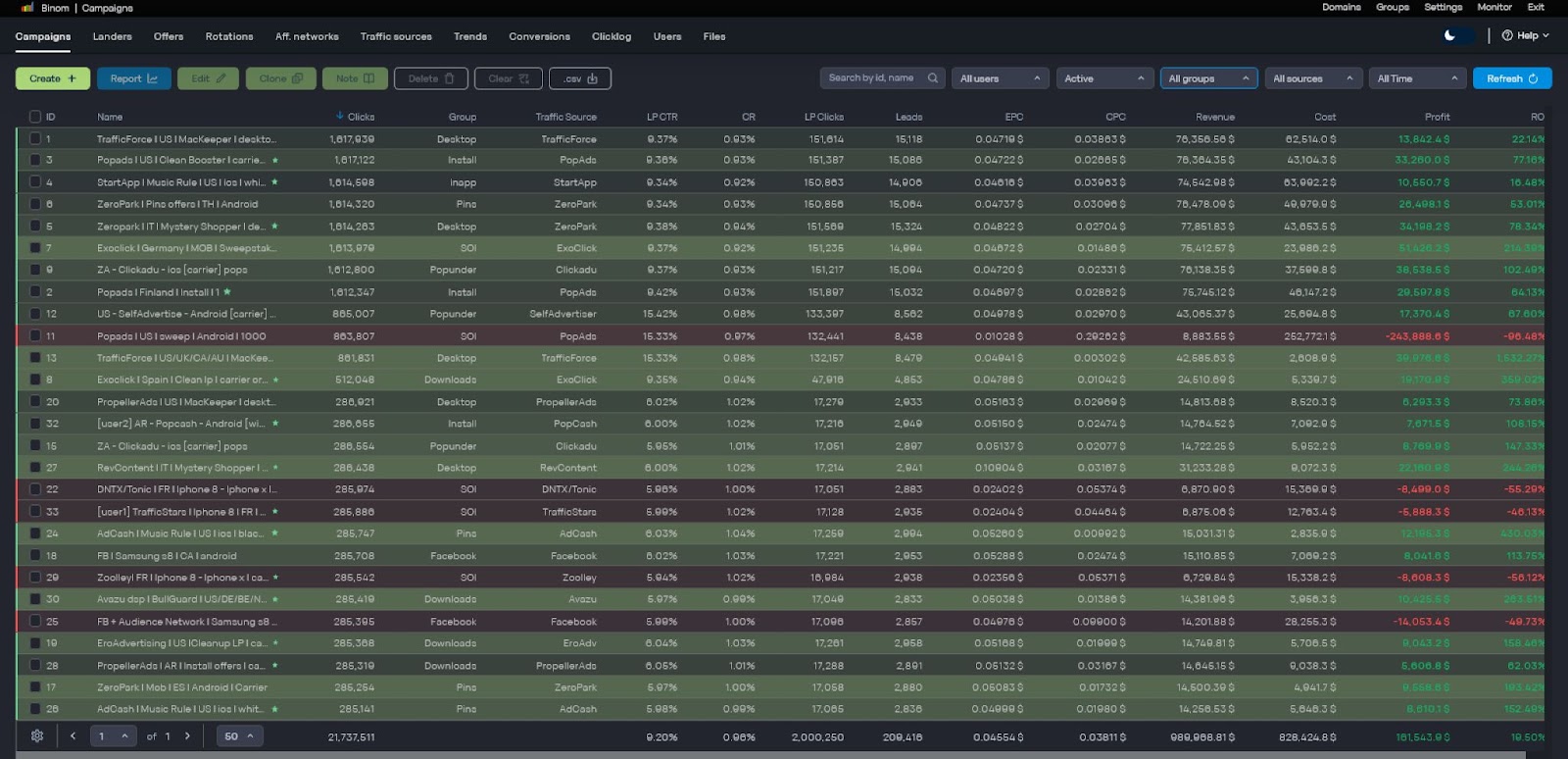Click the star on Zoolley FR Iphone 8 row
This screenshot has height=759, width=1568.
(x=275, y=578)
